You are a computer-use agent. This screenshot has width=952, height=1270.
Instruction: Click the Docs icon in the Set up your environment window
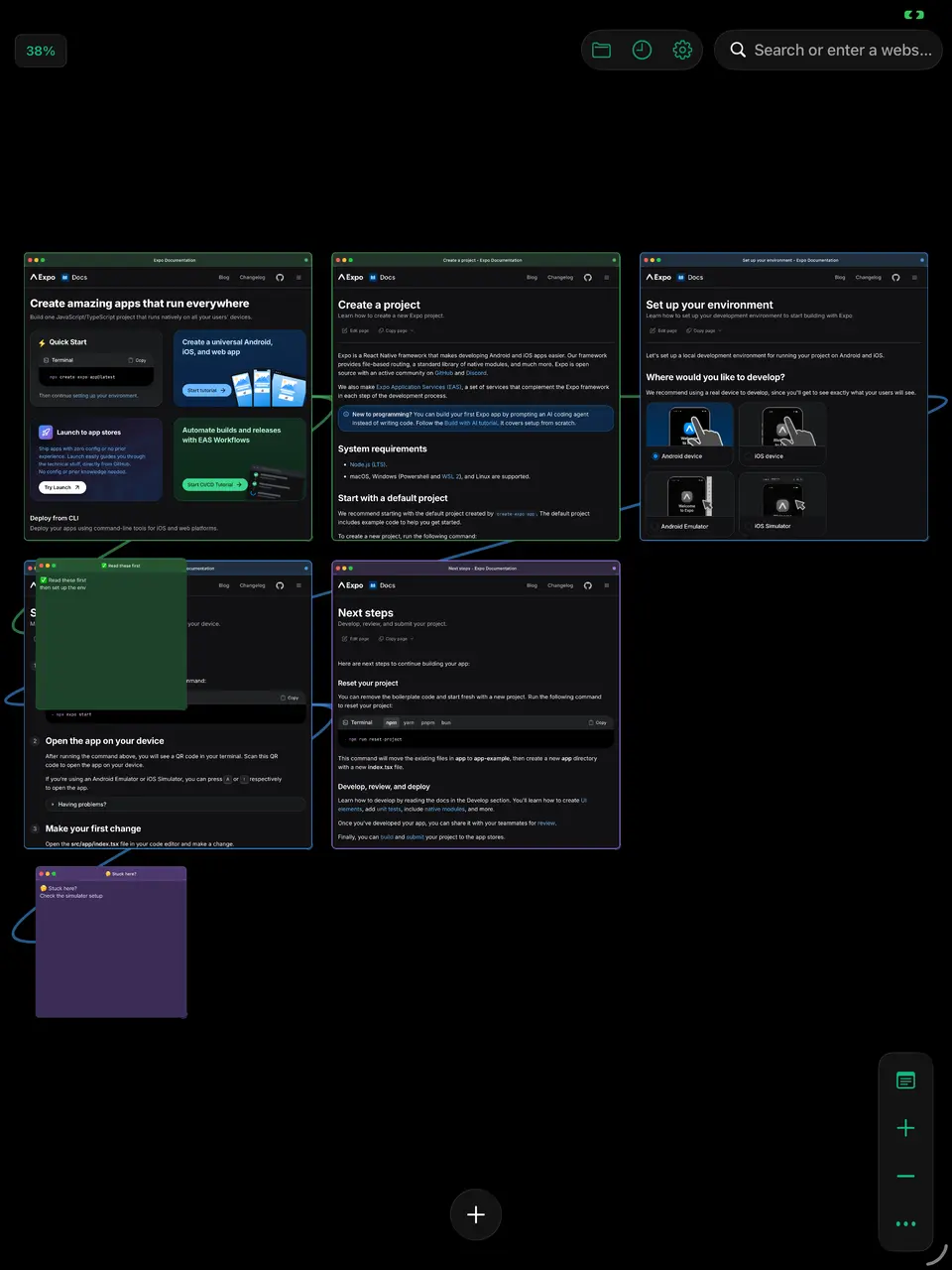coord(681,278)
